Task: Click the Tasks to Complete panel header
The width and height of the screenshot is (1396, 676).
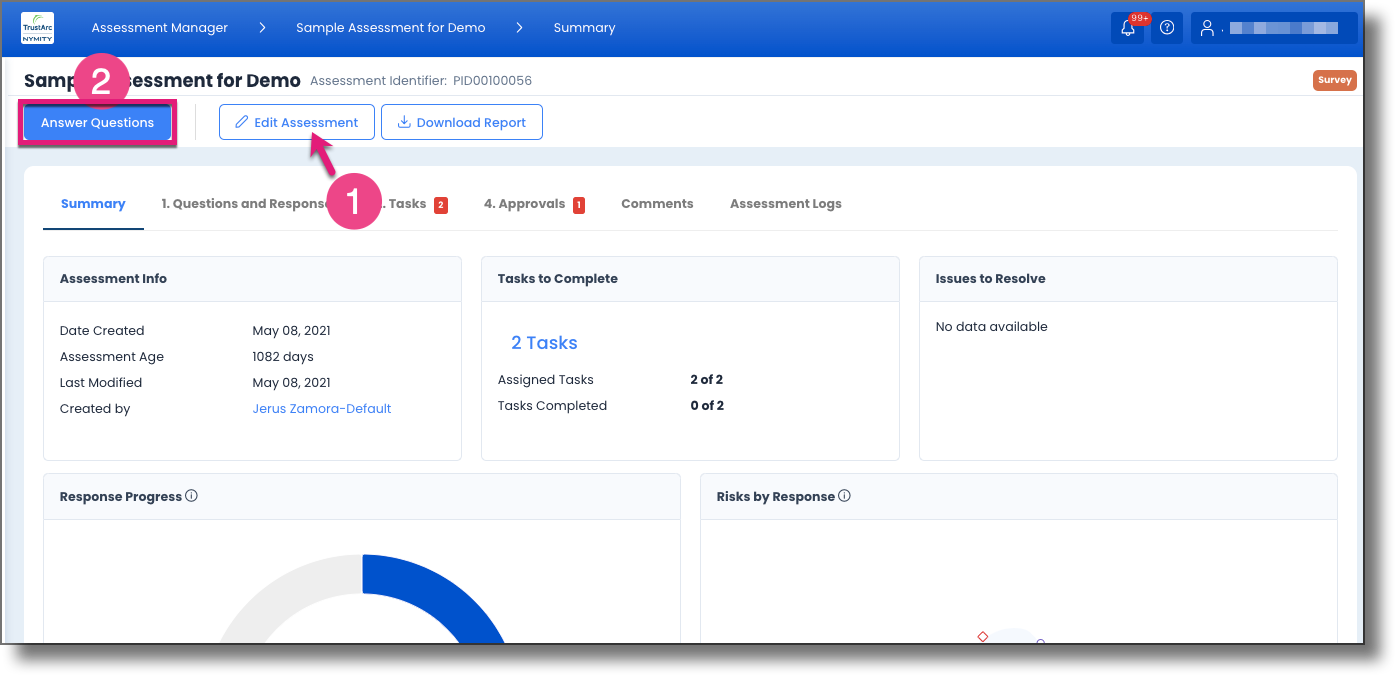Action: pyautogui.click(x=690, y=279)
